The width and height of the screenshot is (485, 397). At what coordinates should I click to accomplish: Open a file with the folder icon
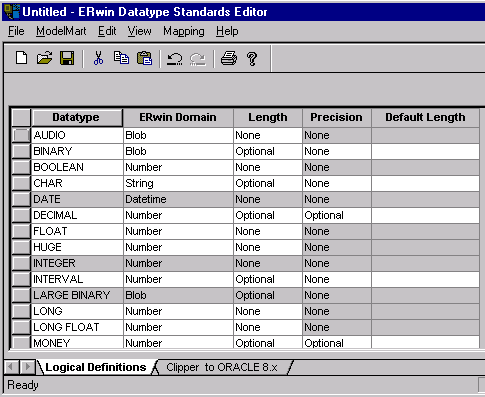click(x=44, y=58)
